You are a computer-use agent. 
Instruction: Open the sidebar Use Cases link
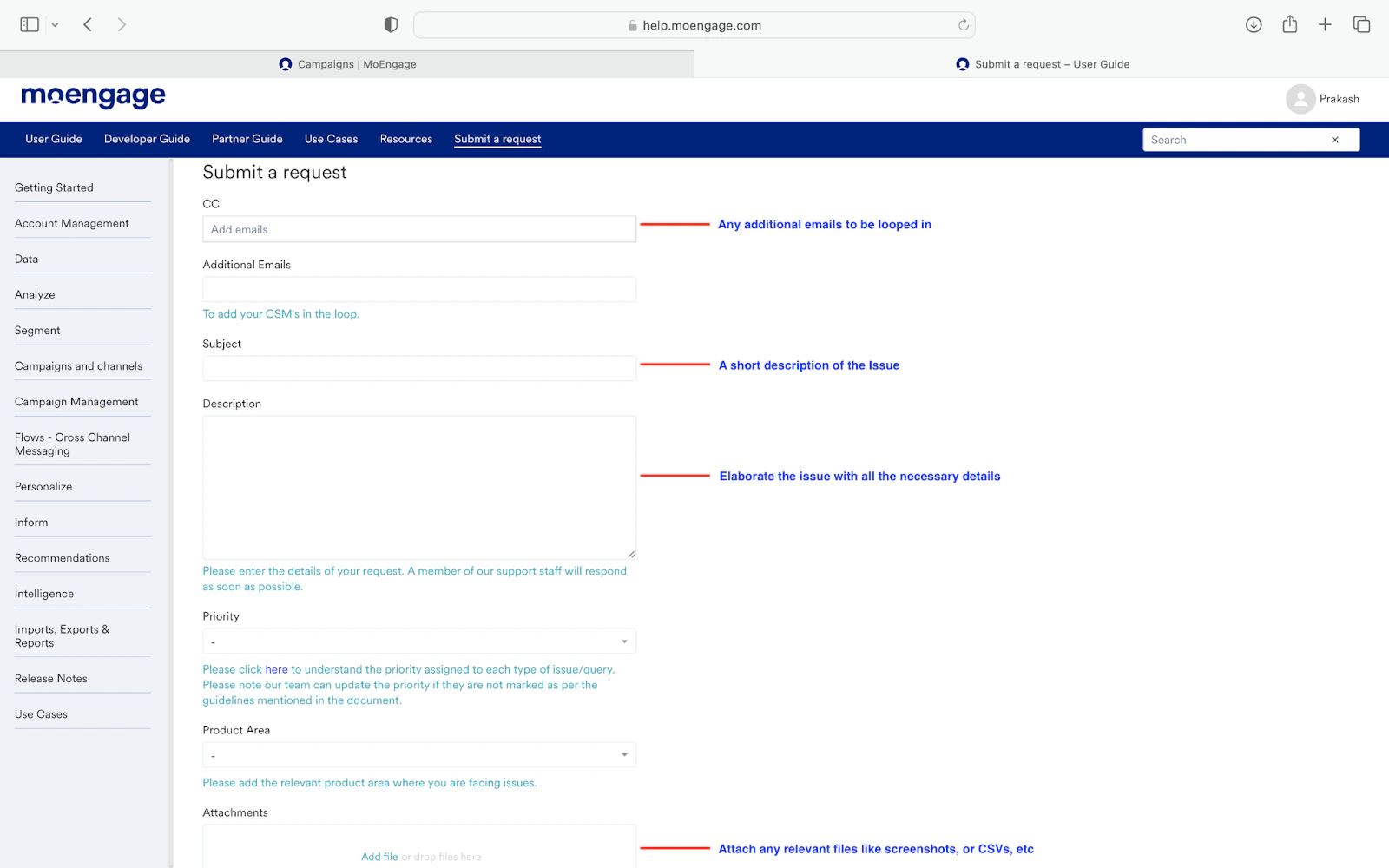click(41, 714)
